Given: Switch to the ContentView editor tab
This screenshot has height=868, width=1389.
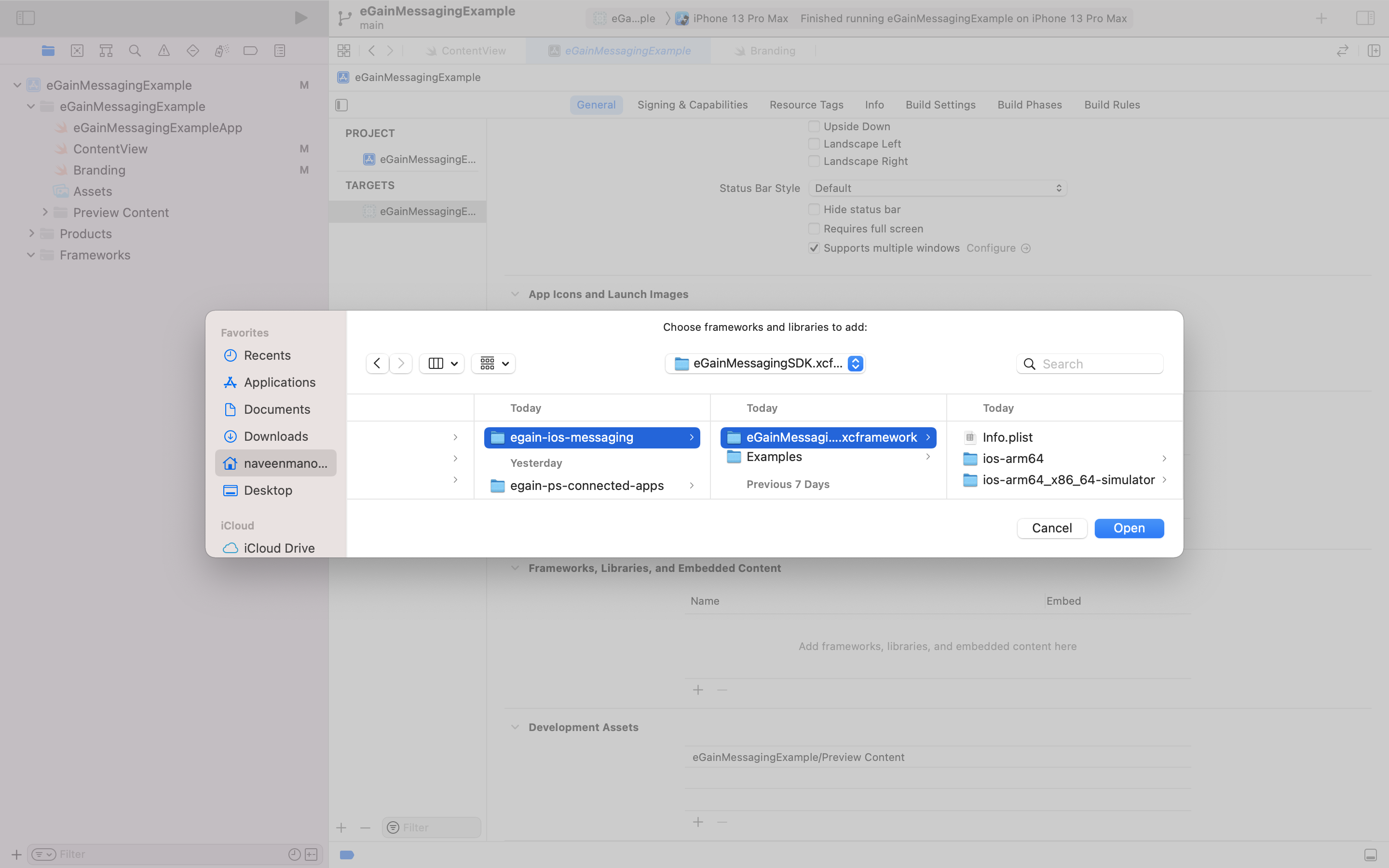Looking at the screenshot, I should coord(466,51).
